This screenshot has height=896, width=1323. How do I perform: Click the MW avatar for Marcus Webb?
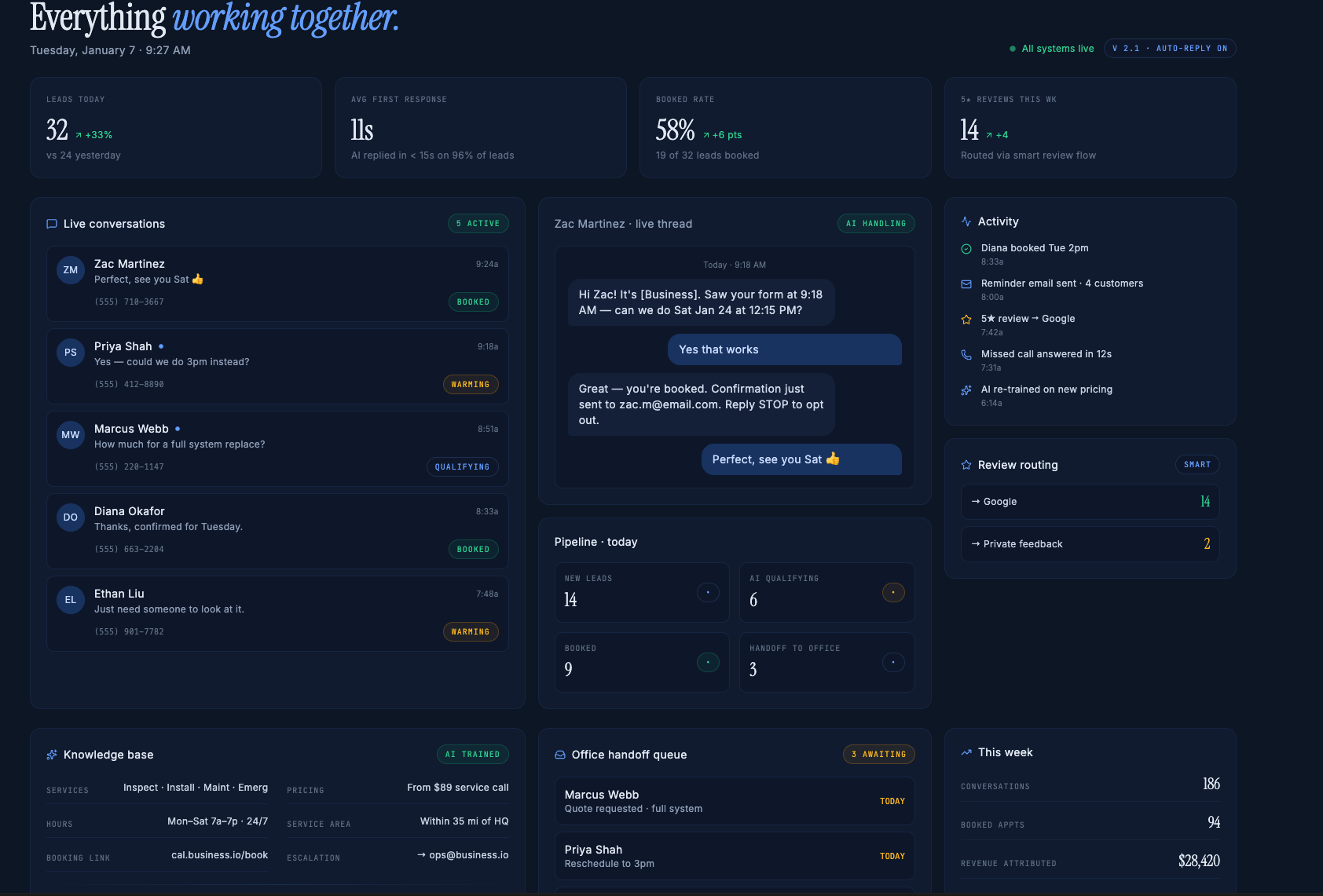(x=71, y=435)
